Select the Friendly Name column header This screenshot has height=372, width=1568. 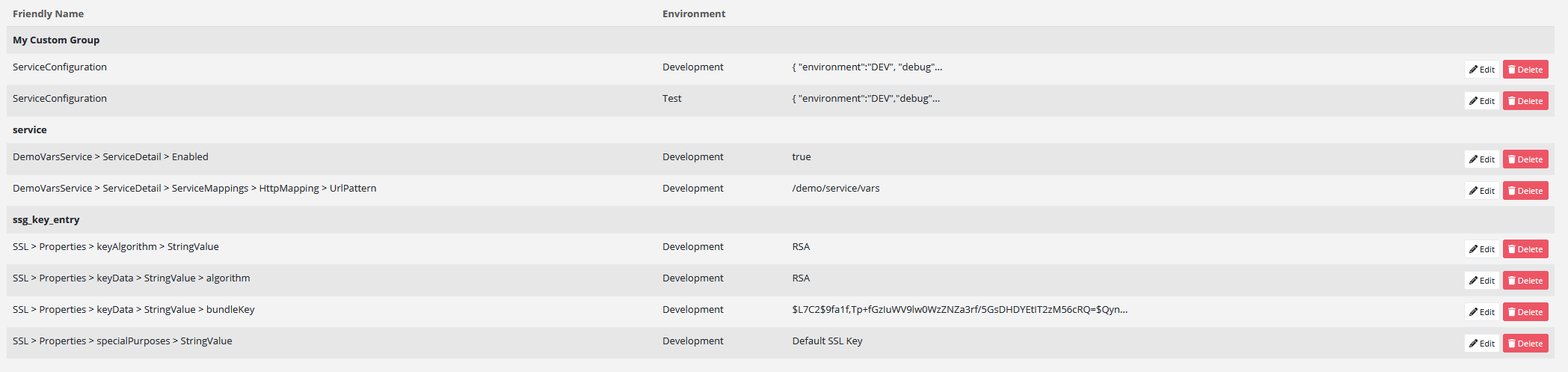coord(48,13)
